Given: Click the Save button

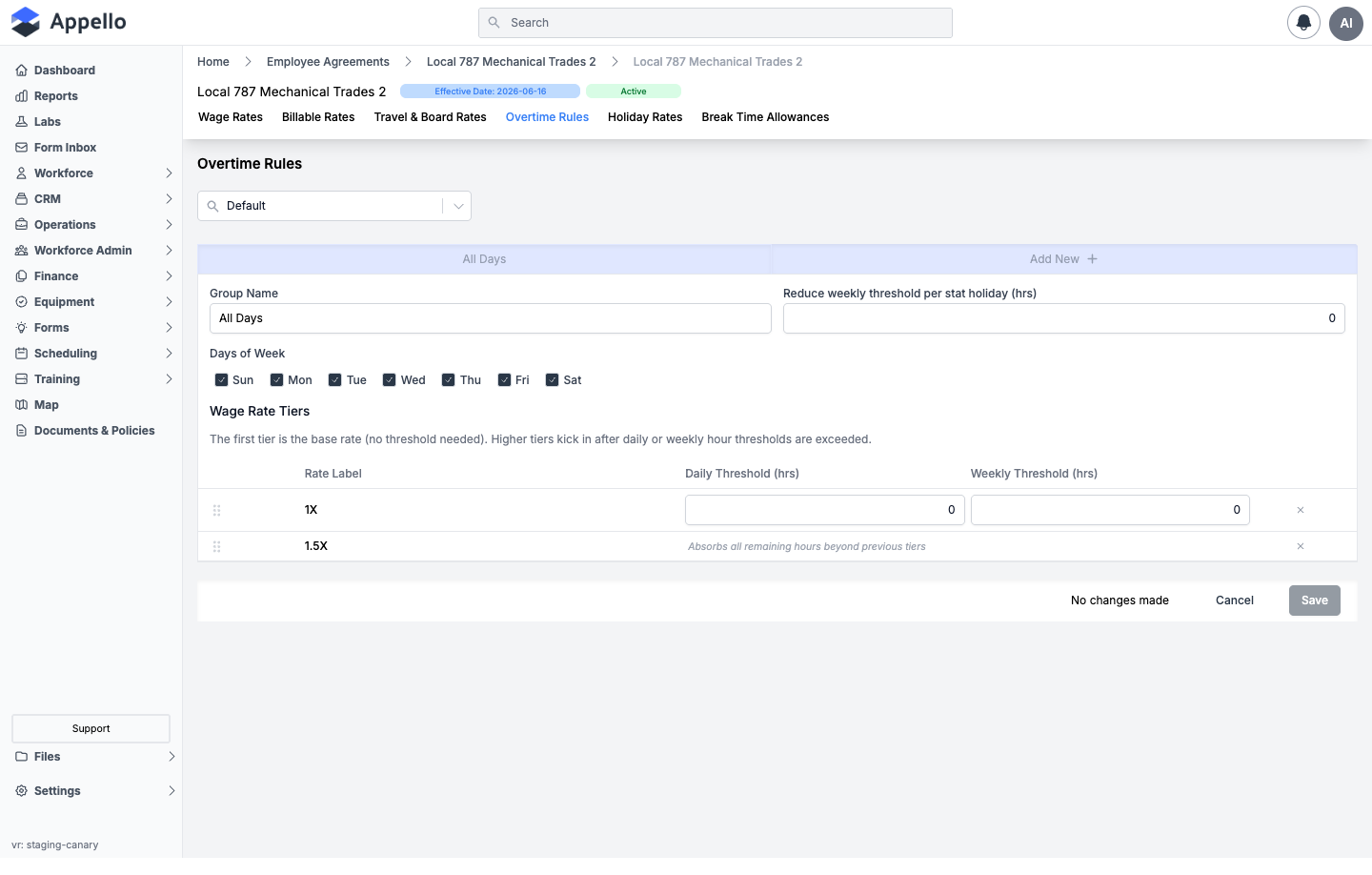Looking at the screenshot, I should pos(1315,600).
